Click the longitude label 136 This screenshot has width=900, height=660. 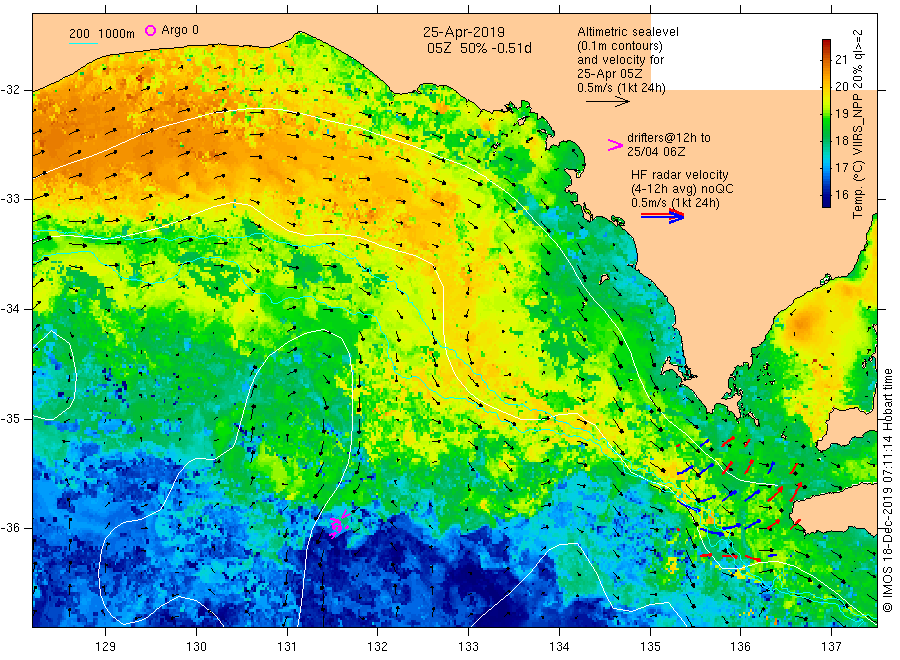click(x=740, y=647)
